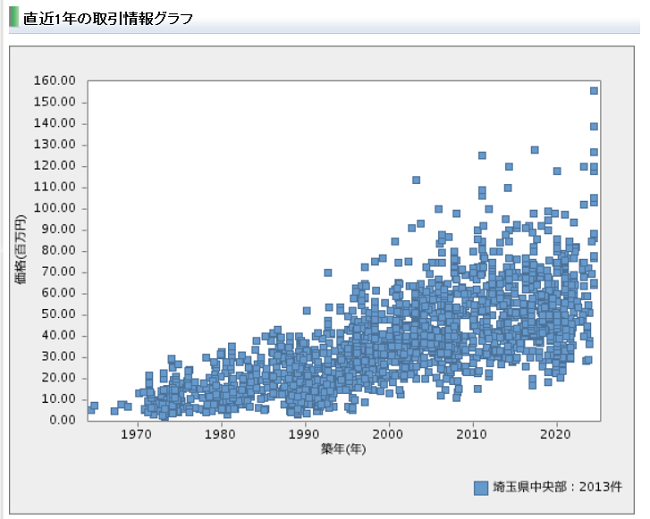The height and width of the screenshot is (519, 650).
Task: Click the green marker beside the graph heading
Action: click(14, 19)
